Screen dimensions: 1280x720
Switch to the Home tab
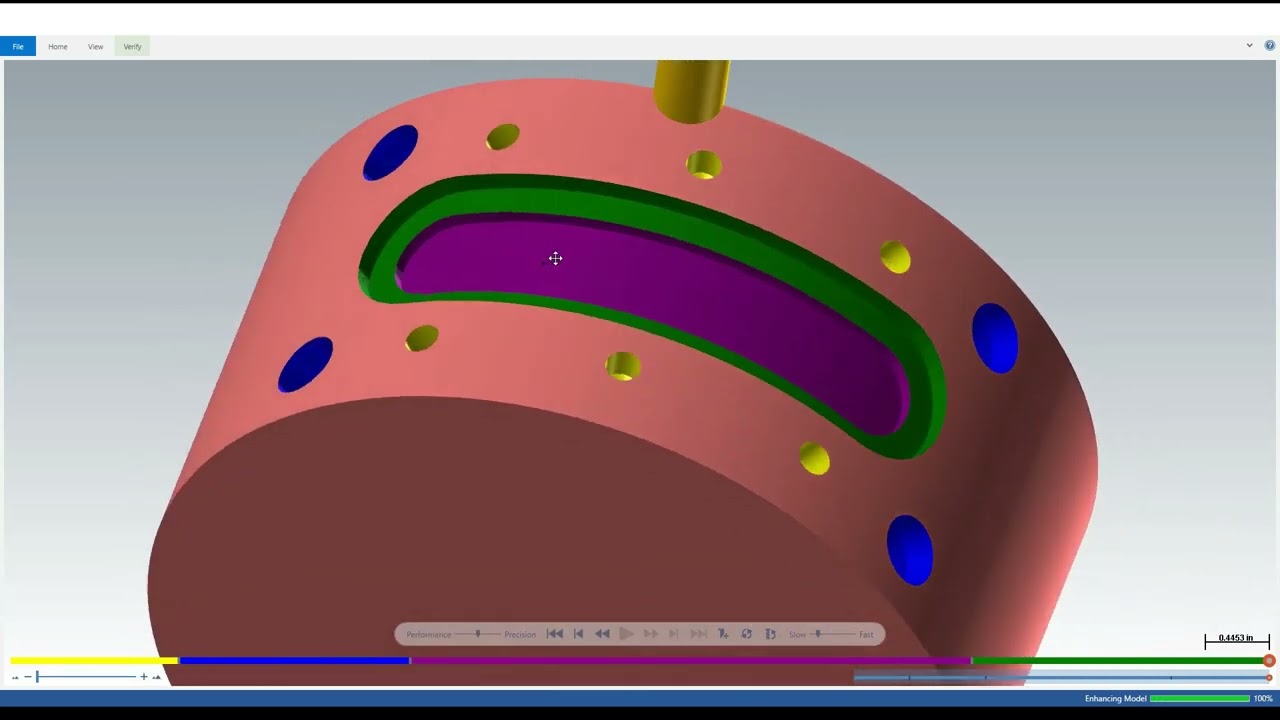point(58,46)
